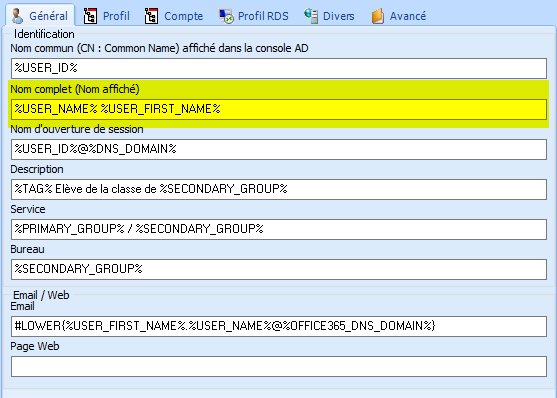Click the 'Service' label
Screen dimensions: 557x398
click(x=28, y=209)
